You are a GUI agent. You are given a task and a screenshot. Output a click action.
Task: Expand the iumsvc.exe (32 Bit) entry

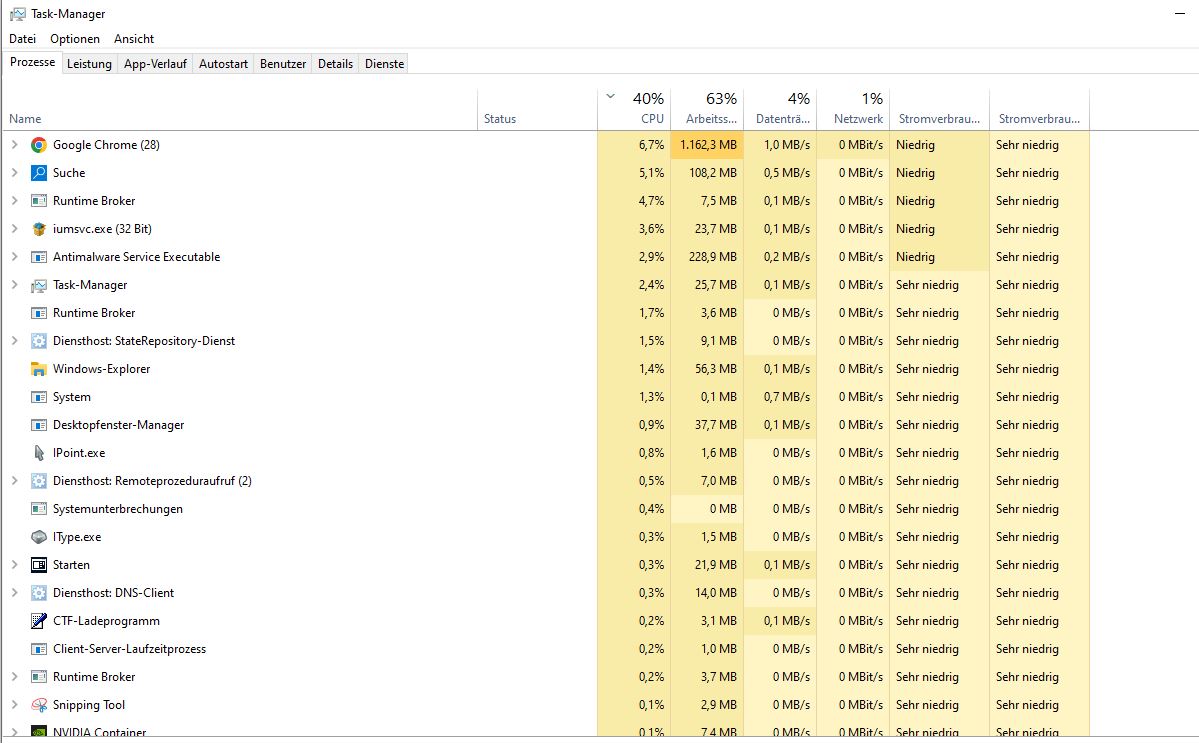coord(14,229)
